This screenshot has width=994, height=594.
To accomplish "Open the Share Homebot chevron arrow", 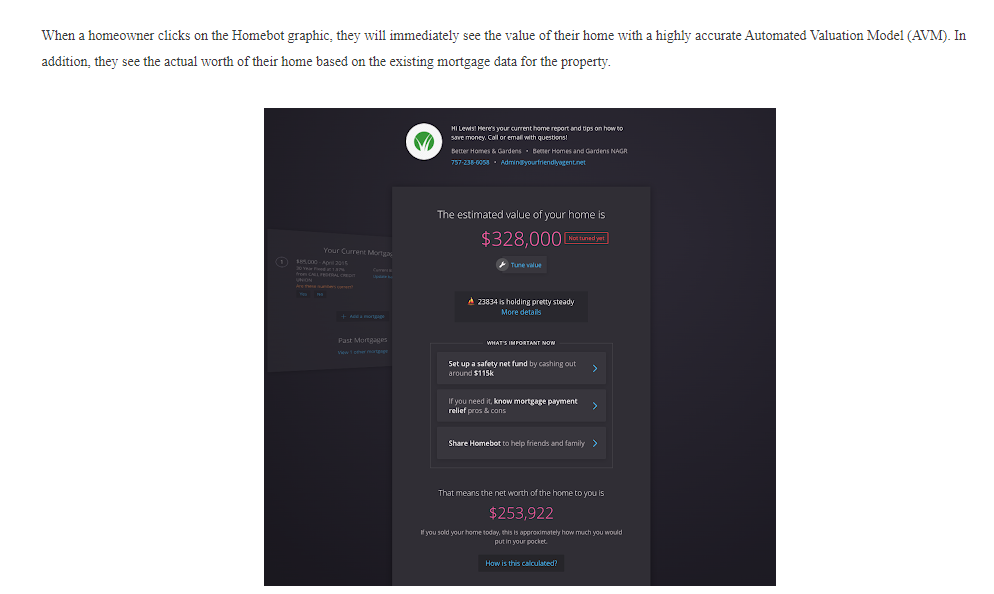I will (x=595, y=443).
